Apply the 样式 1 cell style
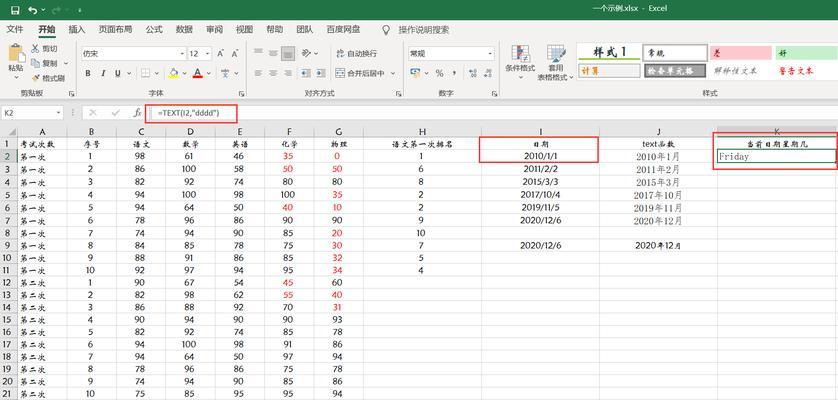This screenshot has height=400, width=838. 609,52
